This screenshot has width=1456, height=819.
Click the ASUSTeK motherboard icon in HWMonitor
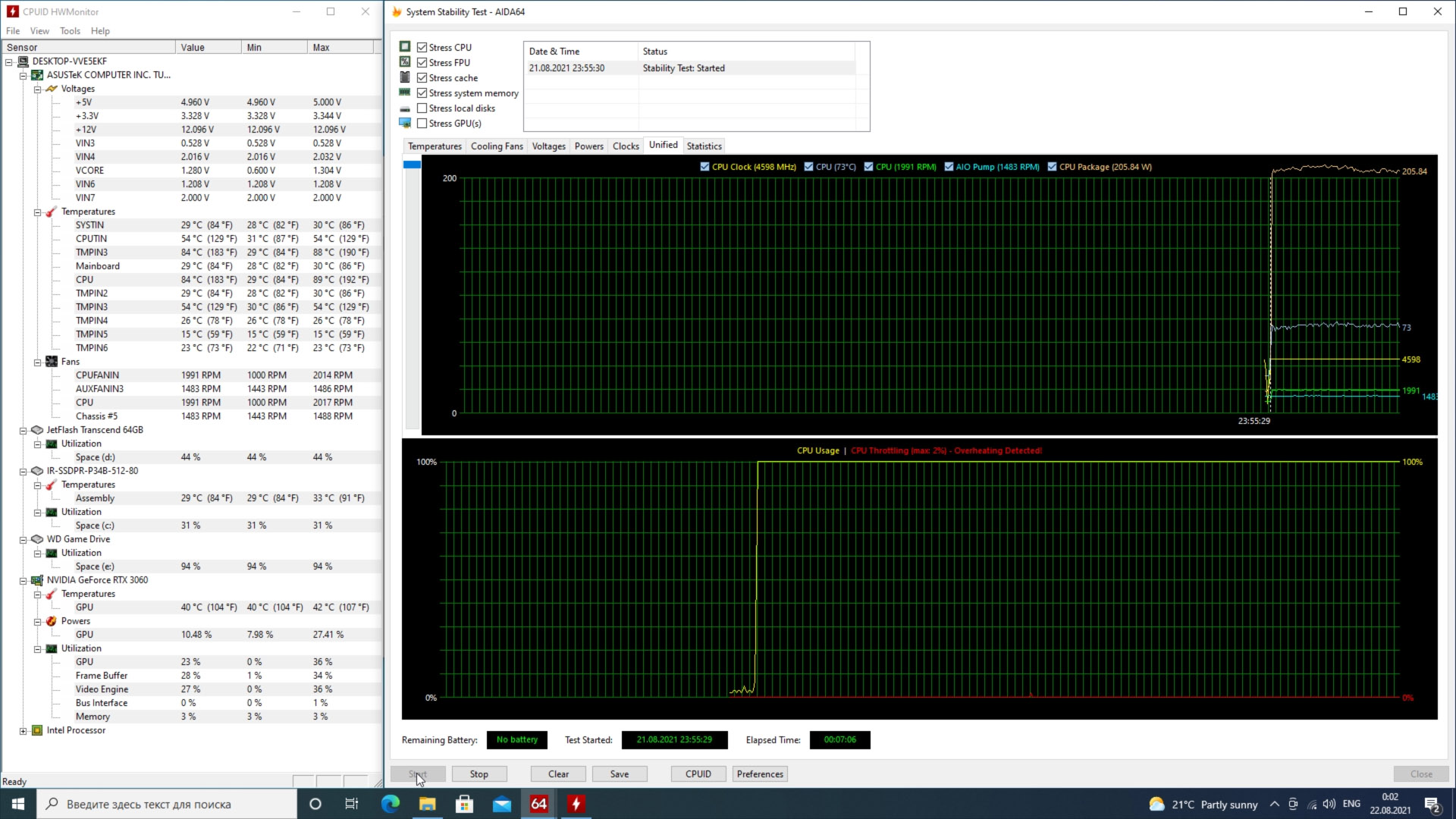click(37, 75)
